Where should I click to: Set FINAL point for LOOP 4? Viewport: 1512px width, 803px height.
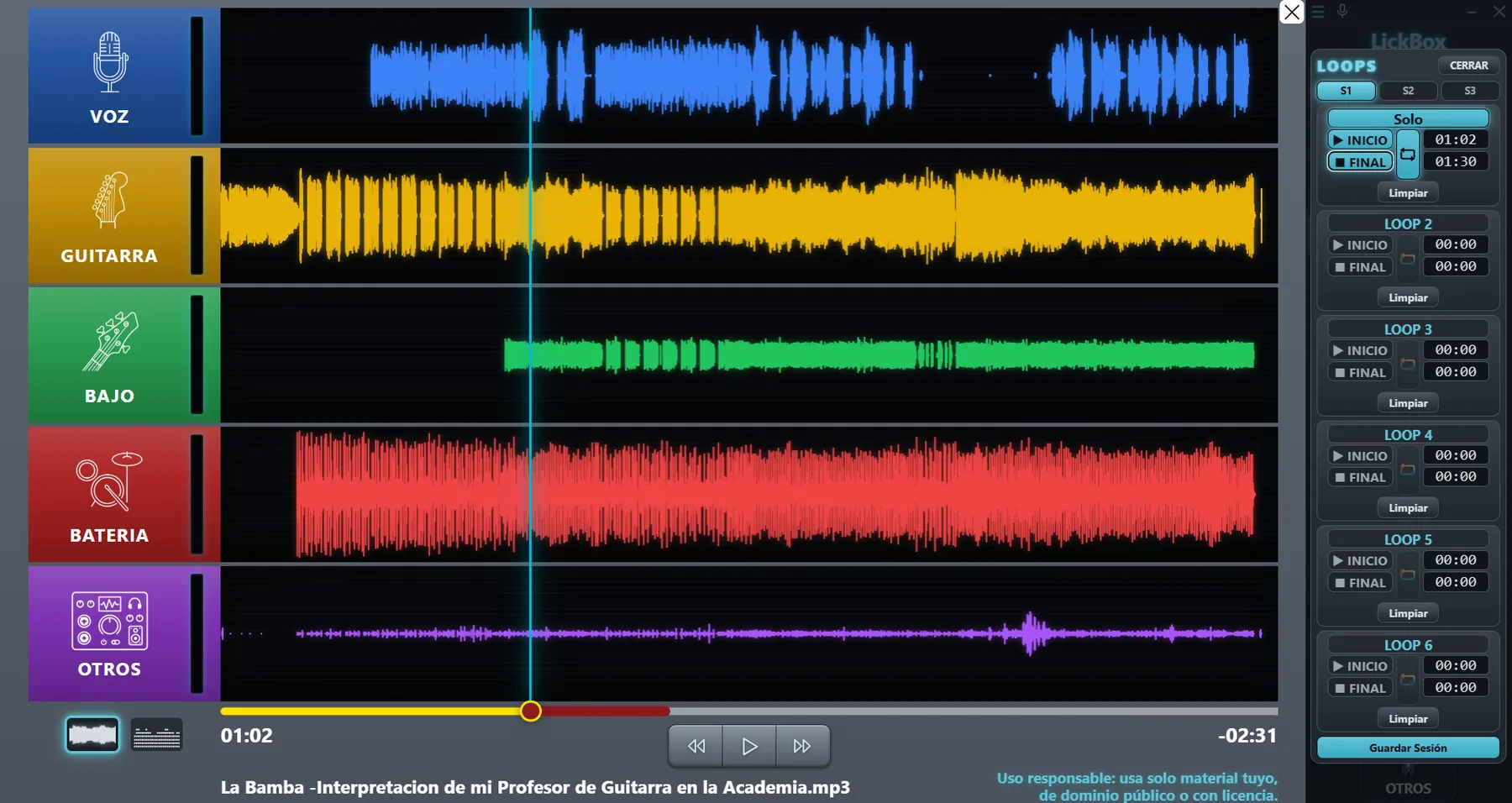[x=1360, y=477]
